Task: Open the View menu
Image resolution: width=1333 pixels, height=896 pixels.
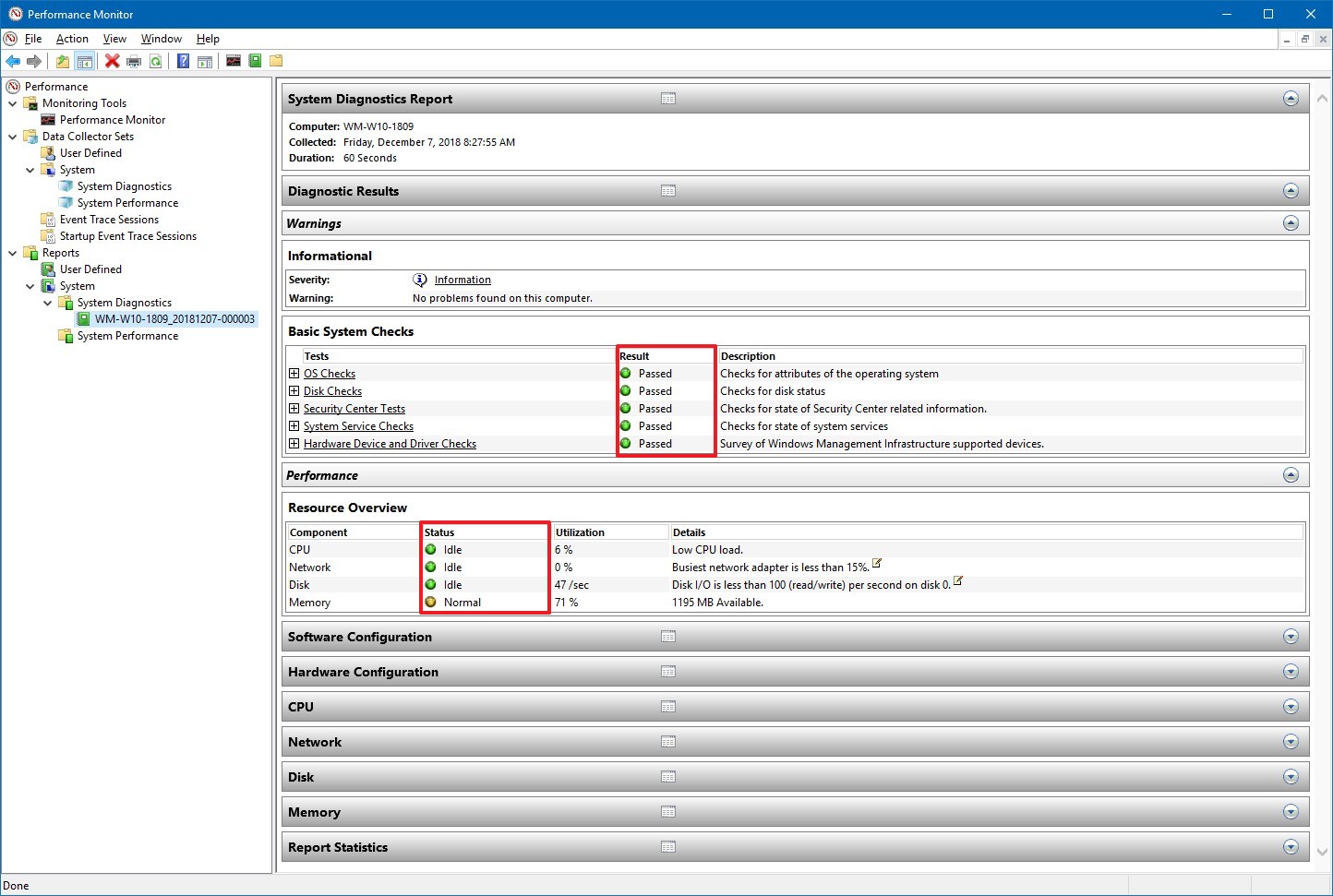Action: [114, 39]
